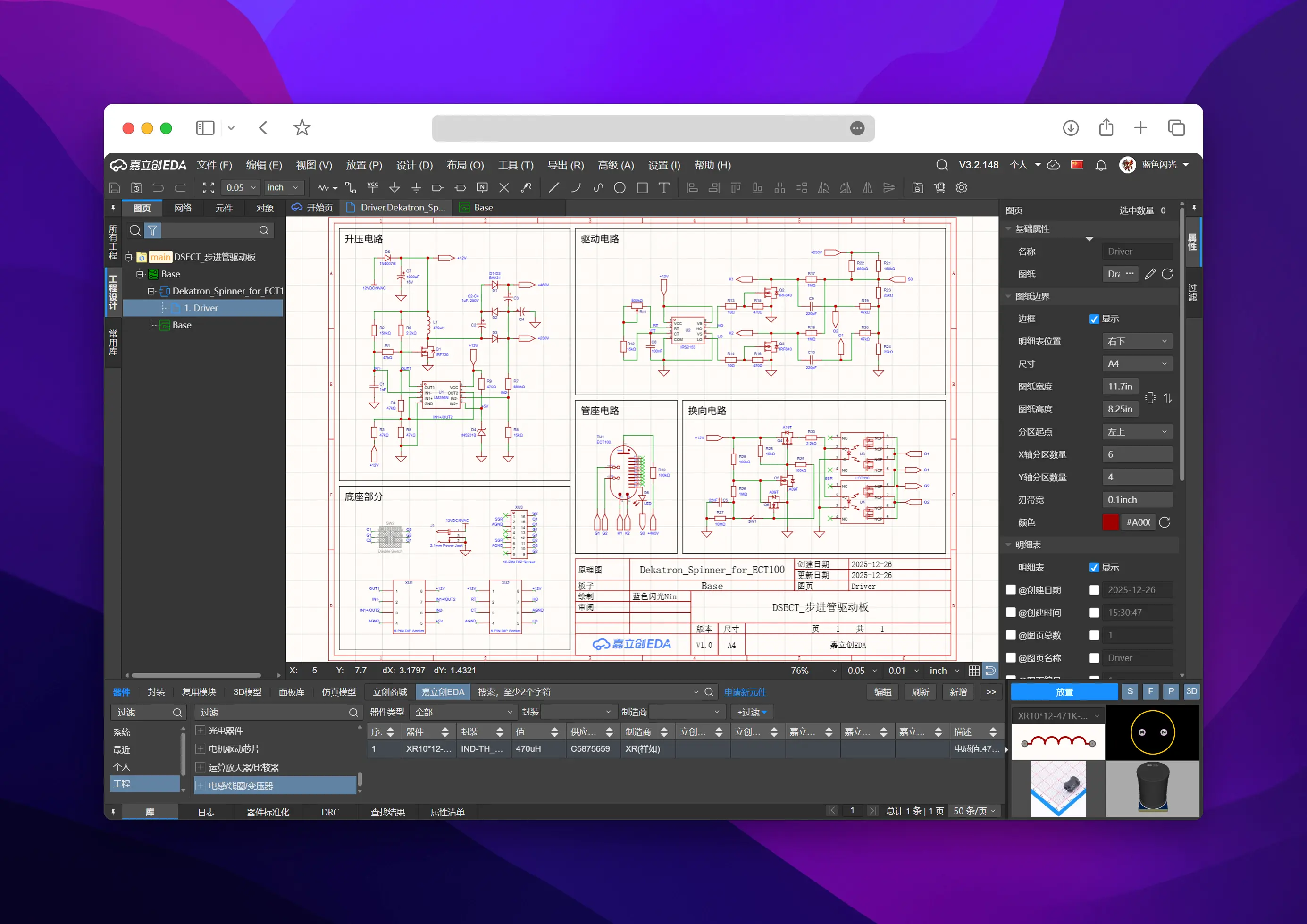The image size is (1307, 924).
Task: Check the @图页名称 checkbox
Action: [x=1011, y=657]
